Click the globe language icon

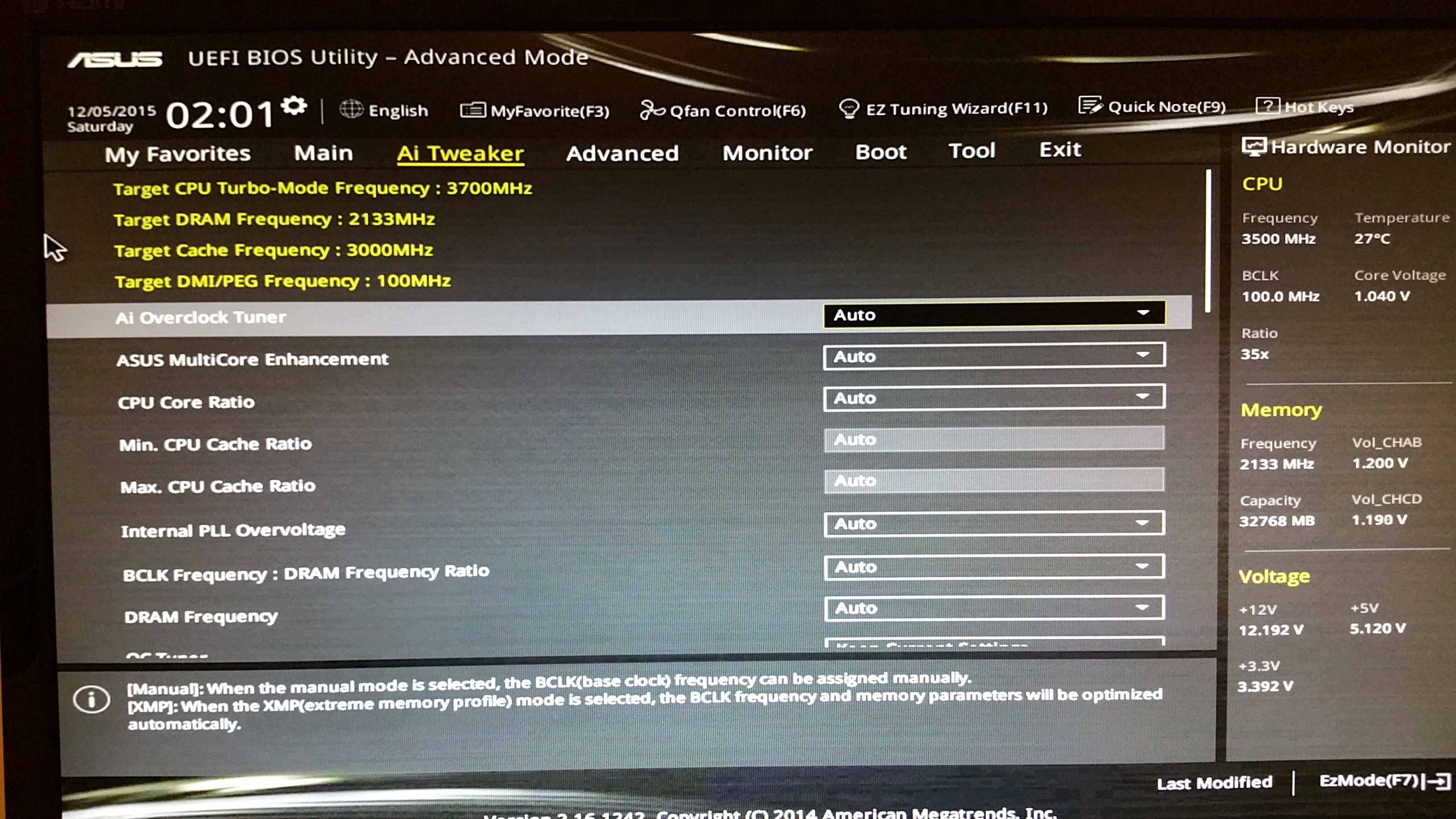click(x=351, y=109)
